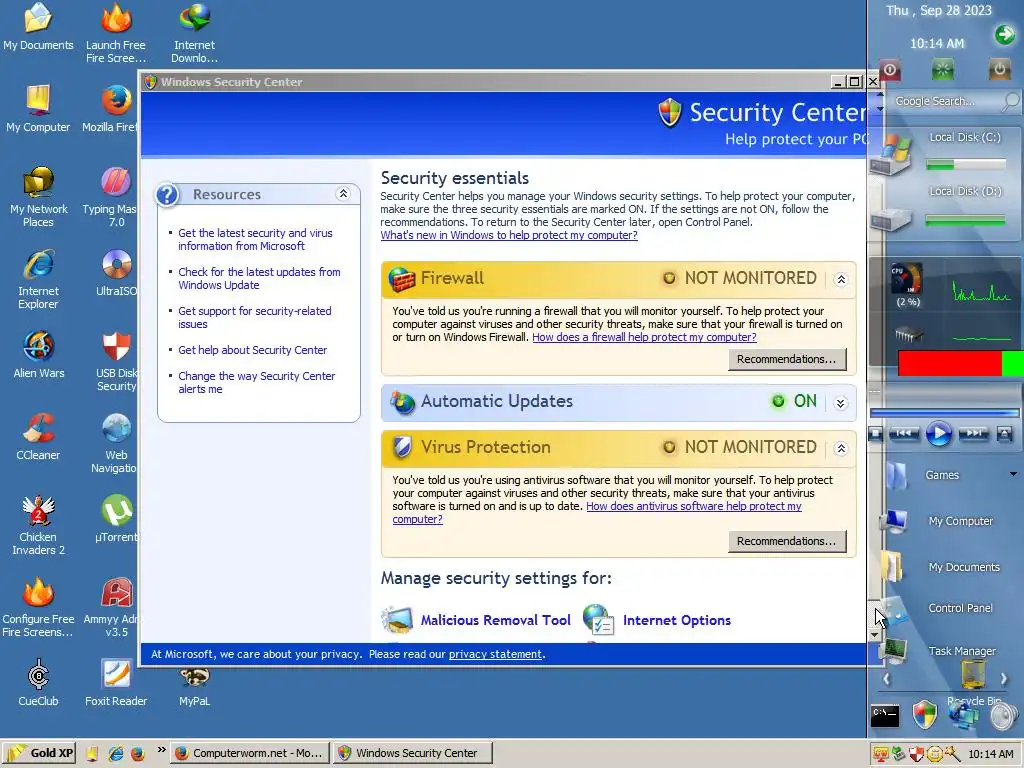Show hidden Quick Launch items chevron

161,750
